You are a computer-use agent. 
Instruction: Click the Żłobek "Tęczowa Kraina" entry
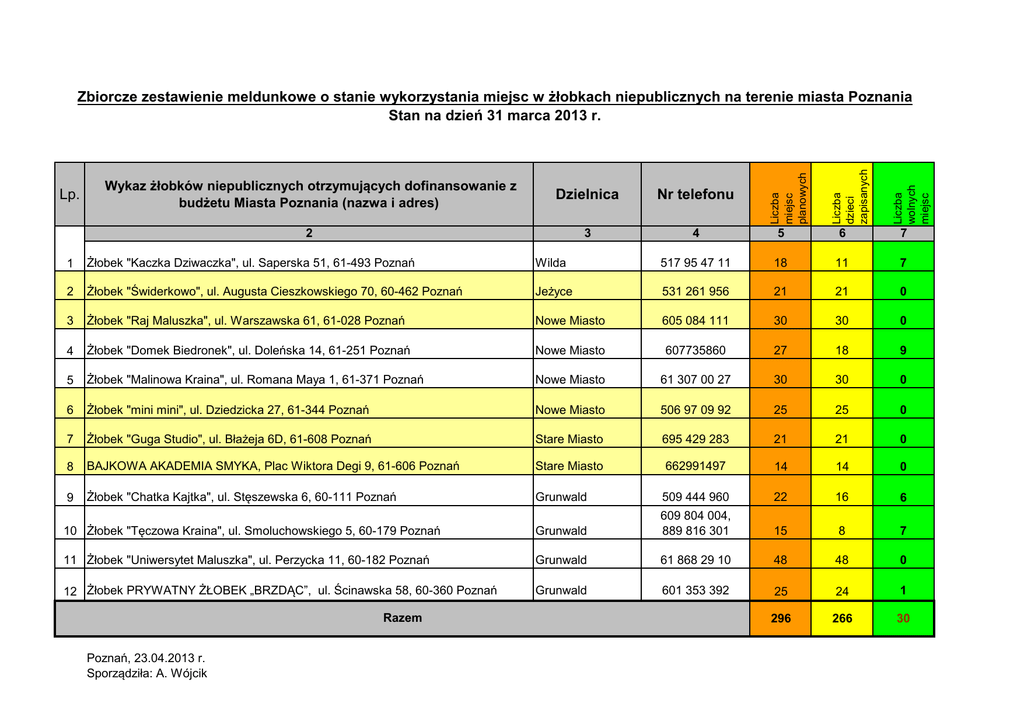click(x=264, y=531)
